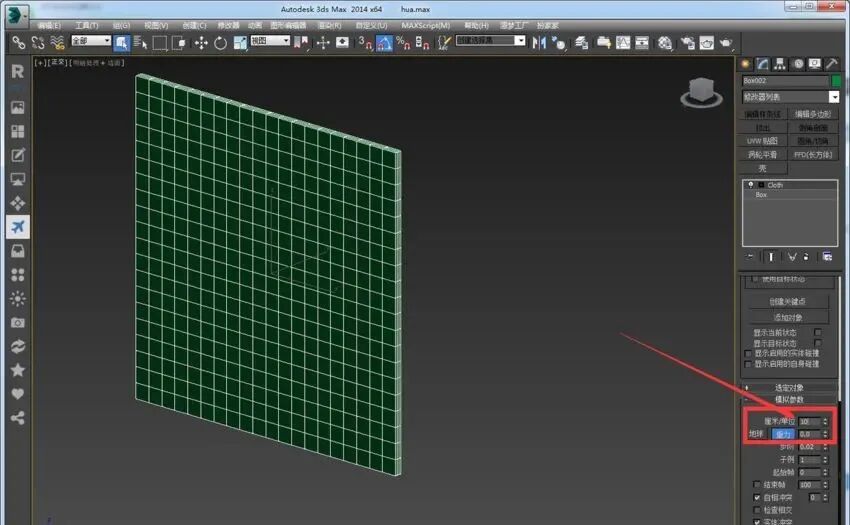Activate the Select and Scale tool

click(240, 43)
